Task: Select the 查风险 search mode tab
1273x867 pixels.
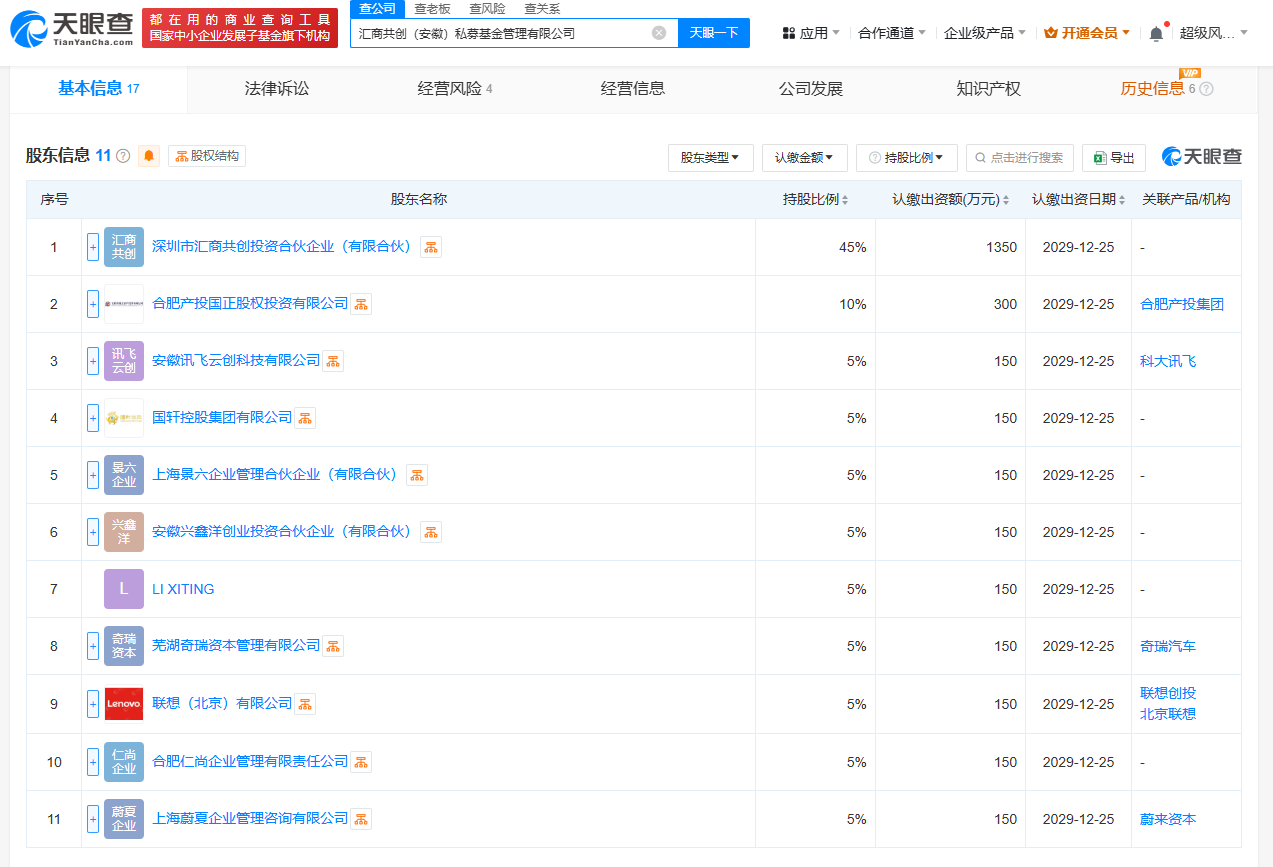Action: (x=487, y=8)
